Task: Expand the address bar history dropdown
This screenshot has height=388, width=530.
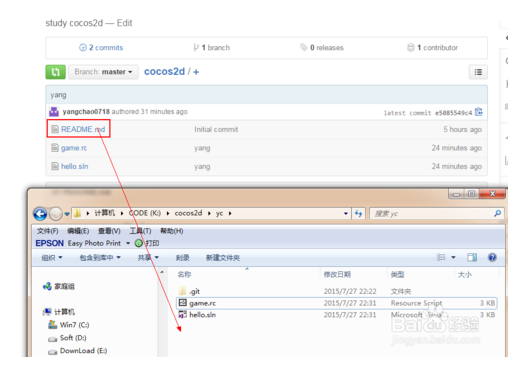Action: click(346, 214)
